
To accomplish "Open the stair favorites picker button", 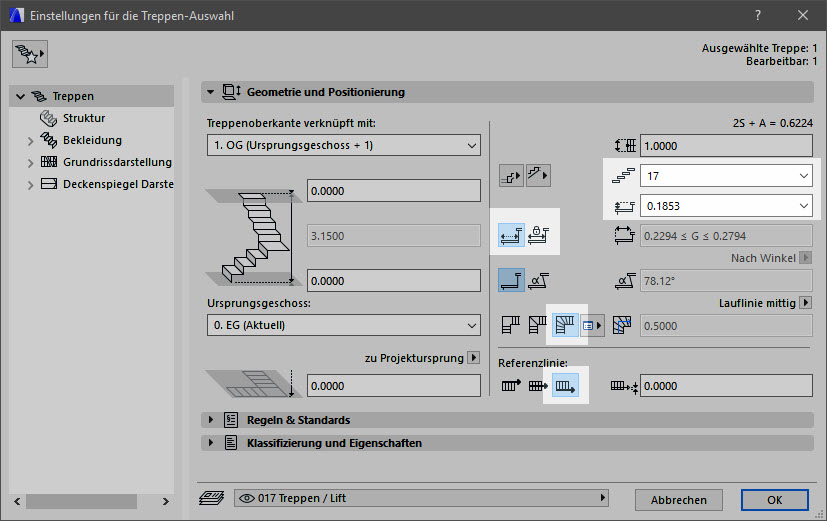I will pos(30,54).
